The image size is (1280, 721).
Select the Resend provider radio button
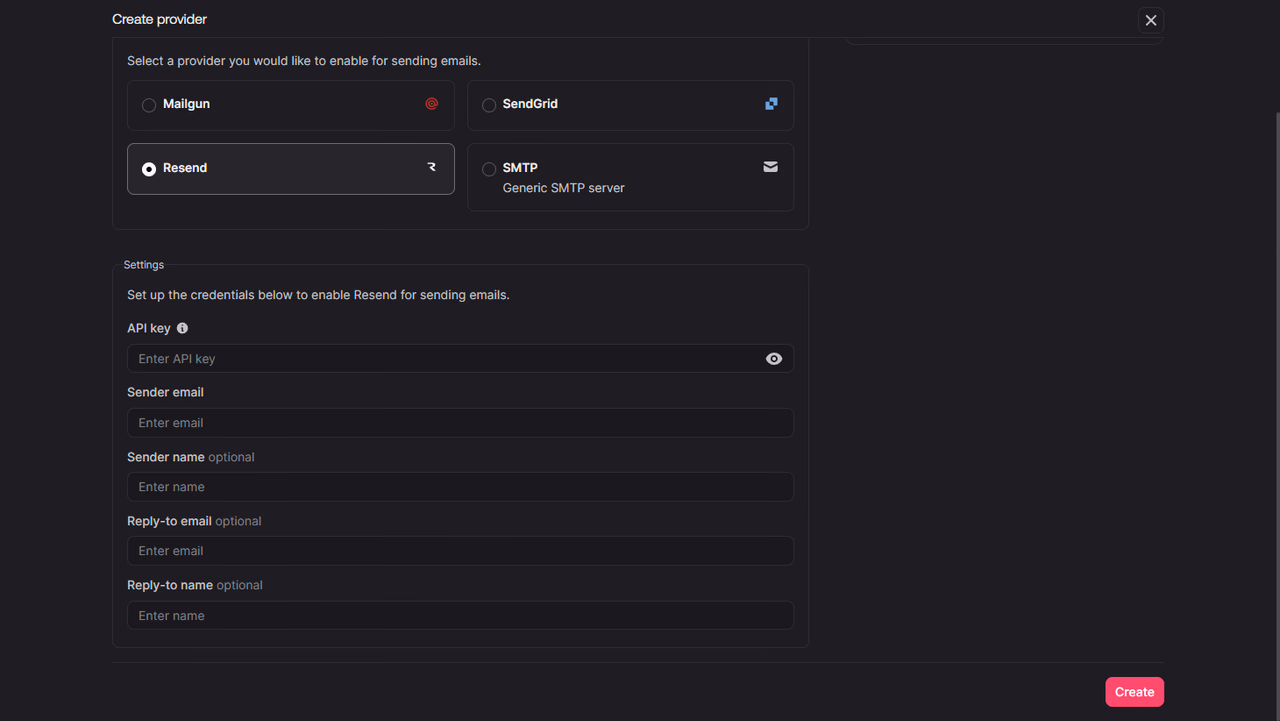click(149, 169)
